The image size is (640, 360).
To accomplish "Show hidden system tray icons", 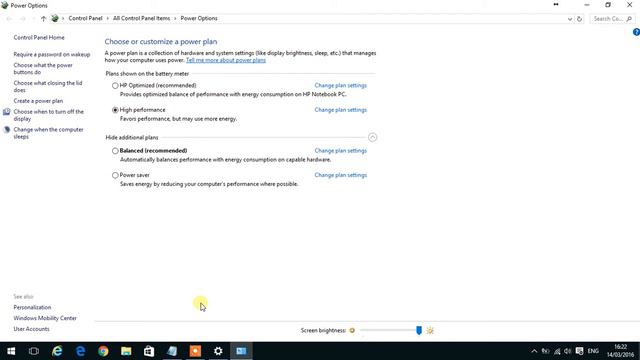I will click(x=534, y=351).
